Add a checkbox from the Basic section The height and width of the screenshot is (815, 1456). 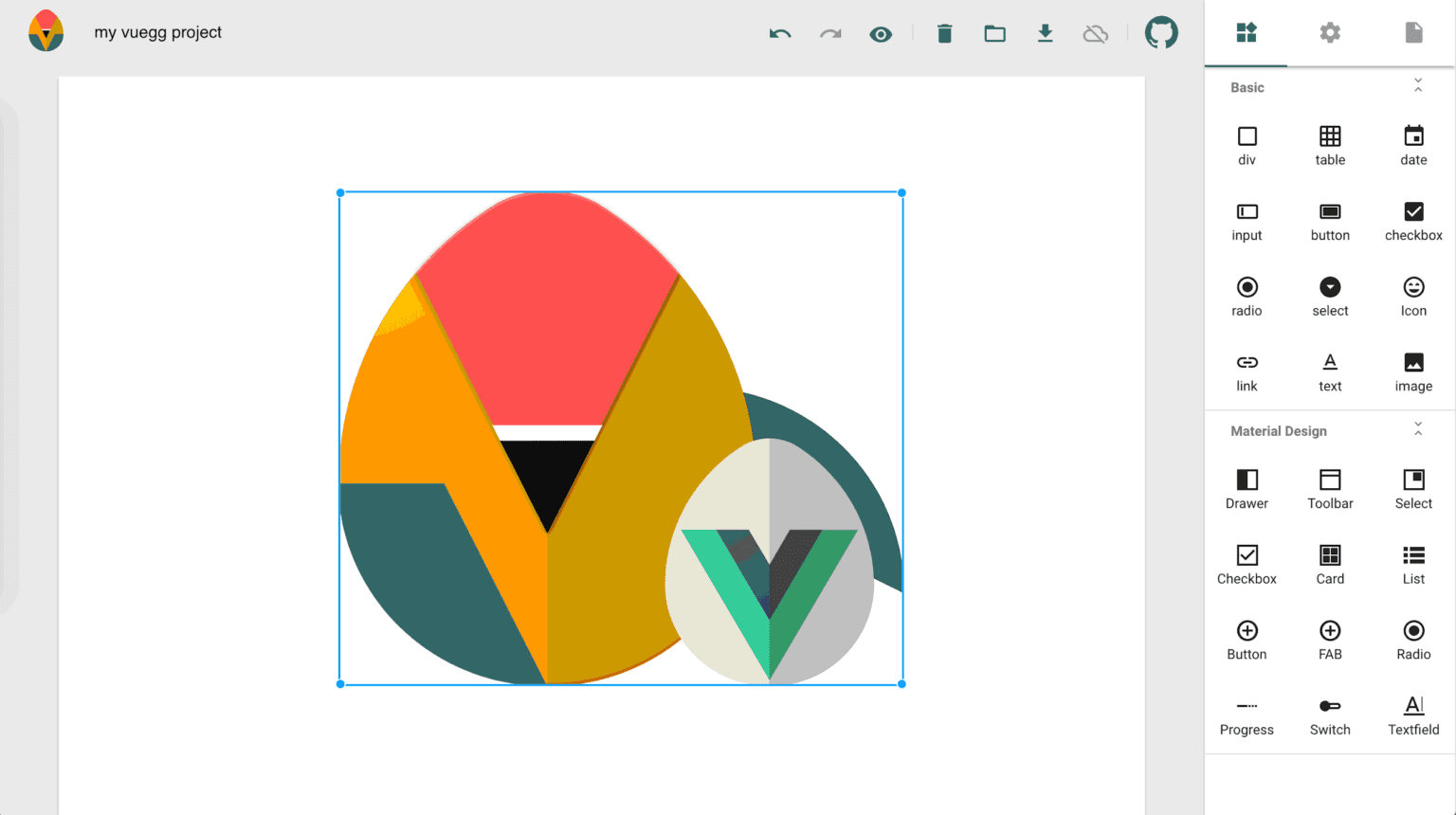[1412, 220]
